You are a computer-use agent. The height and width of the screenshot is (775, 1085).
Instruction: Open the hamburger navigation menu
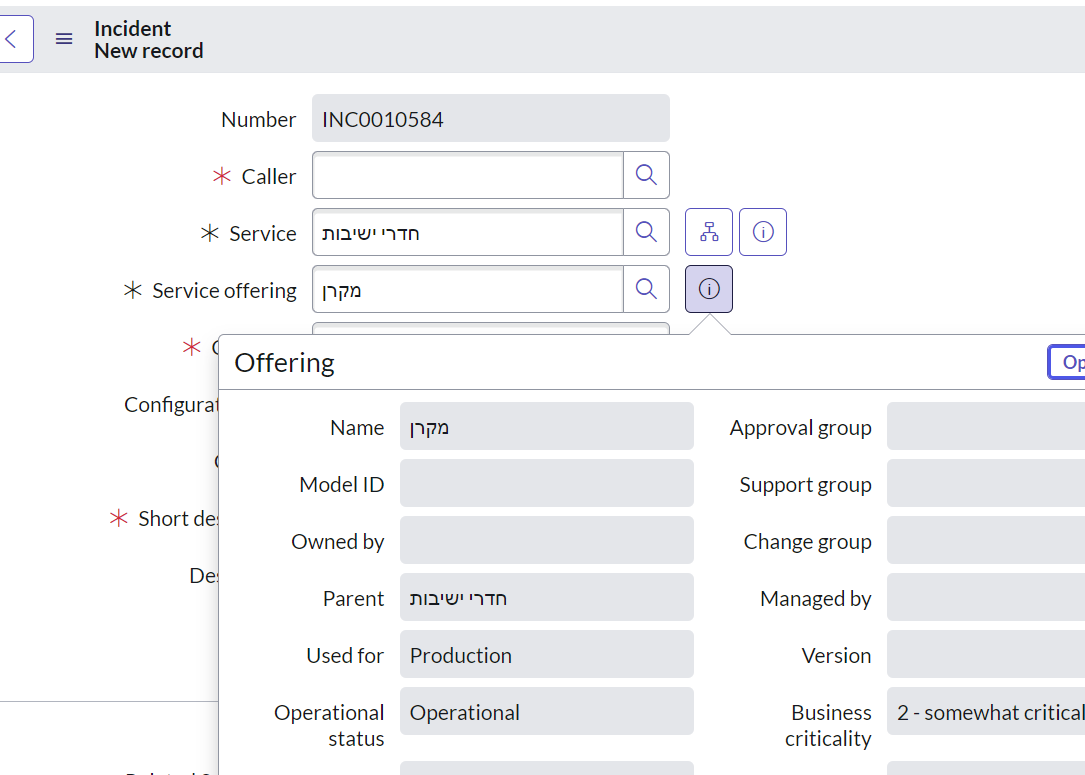64,39
